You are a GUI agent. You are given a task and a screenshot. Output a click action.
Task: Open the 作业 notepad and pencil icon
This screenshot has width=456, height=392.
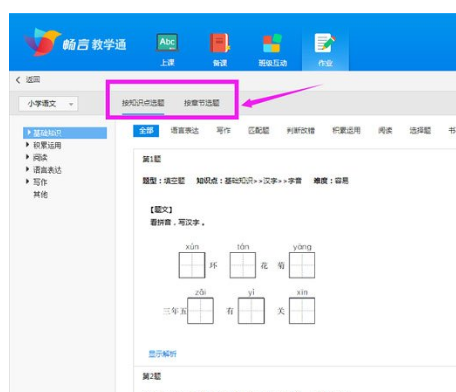coord(325,43)
